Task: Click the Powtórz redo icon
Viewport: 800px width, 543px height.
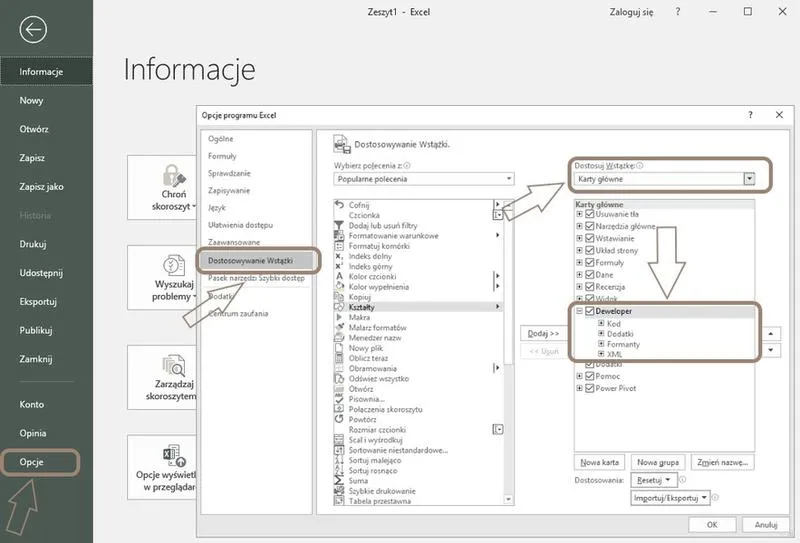Action: coord(339,419)
